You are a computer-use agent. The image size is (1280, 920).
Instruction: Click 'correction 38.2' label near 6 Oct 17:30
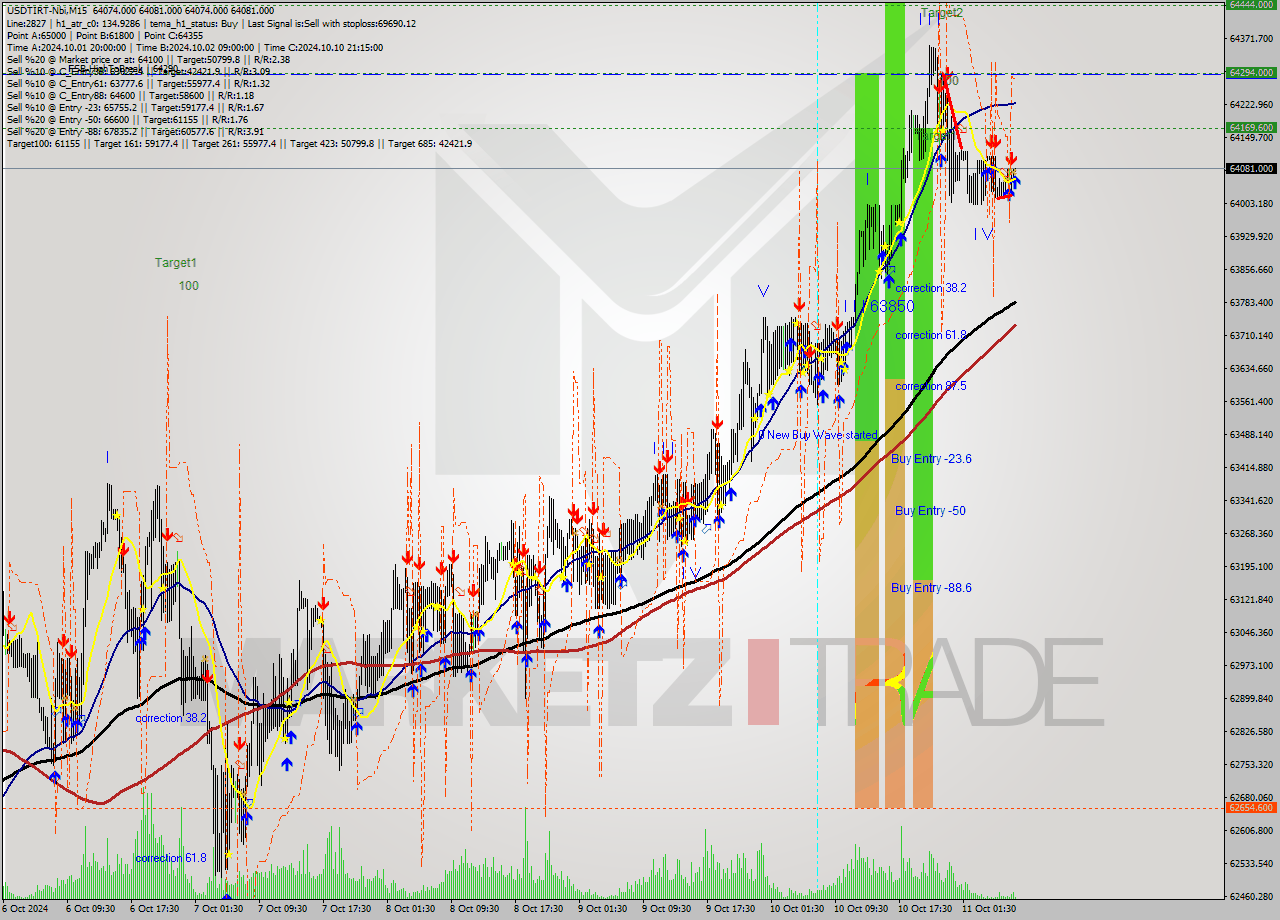[171, 718]
